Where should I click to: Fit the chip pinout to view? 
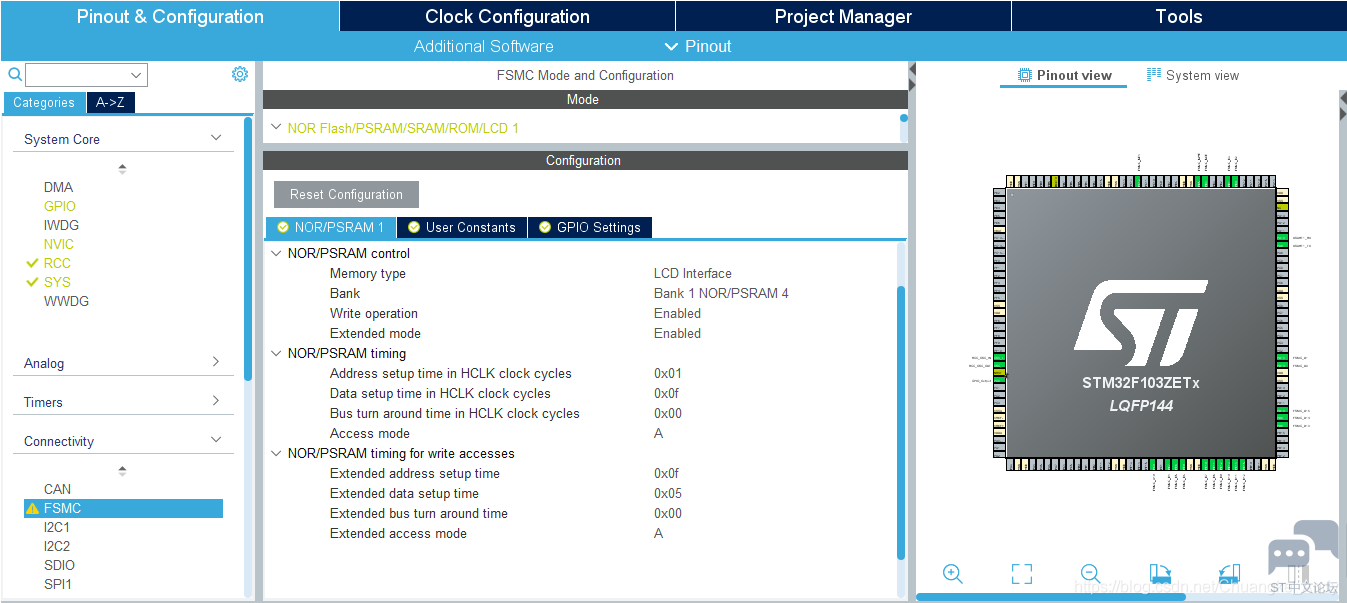tap(1021, 574)
